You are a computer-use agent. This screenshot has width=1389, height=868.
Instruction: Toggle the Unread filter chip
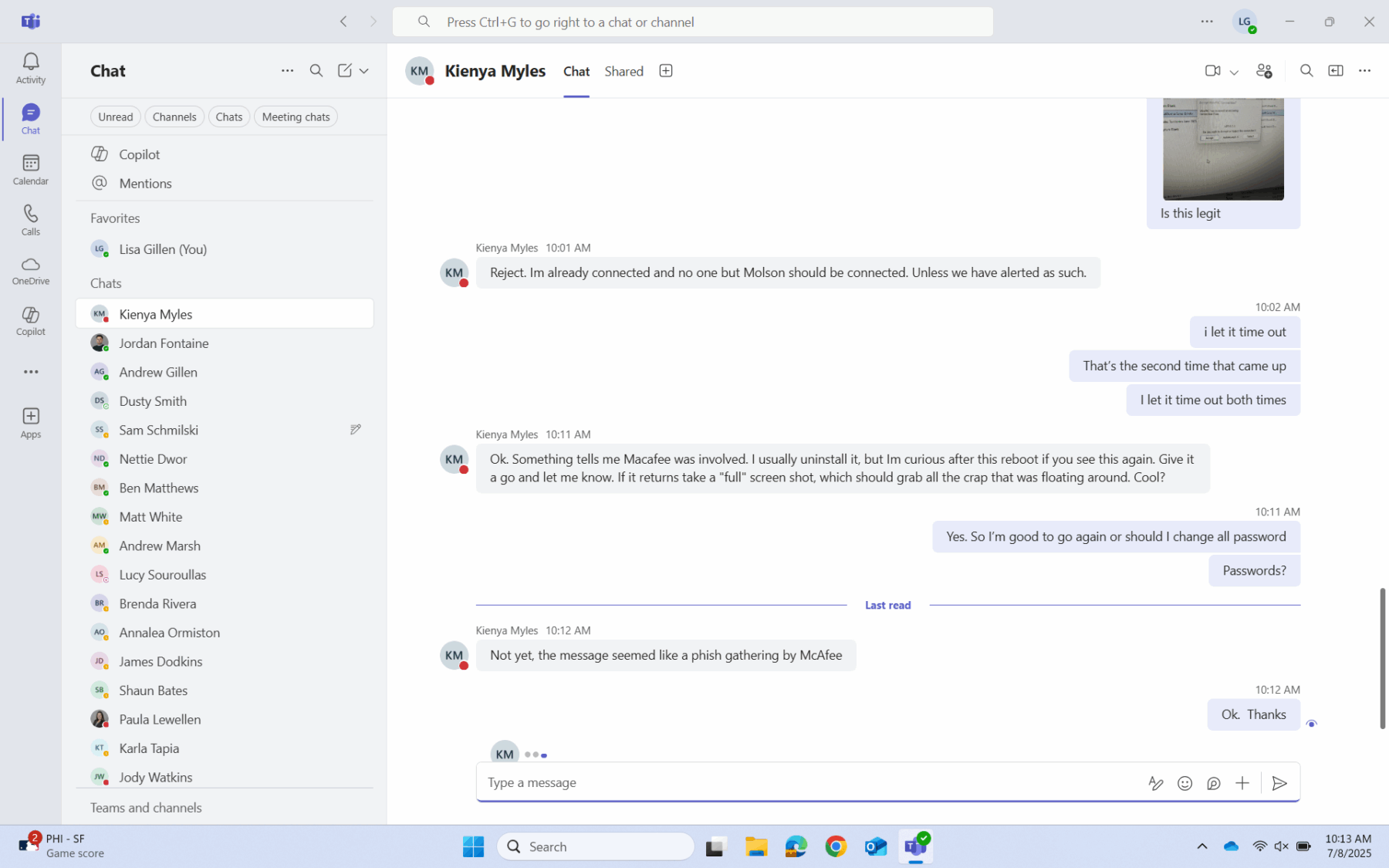(x=116, y=117)
